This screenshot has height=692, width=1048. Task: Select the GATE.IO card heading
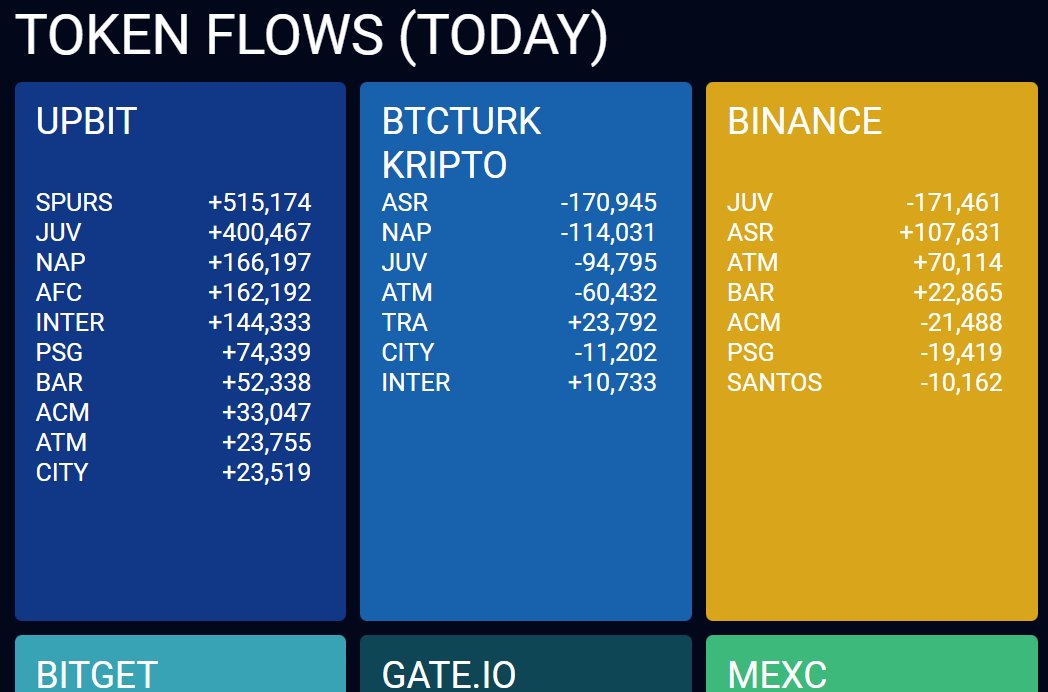[449, 673]
